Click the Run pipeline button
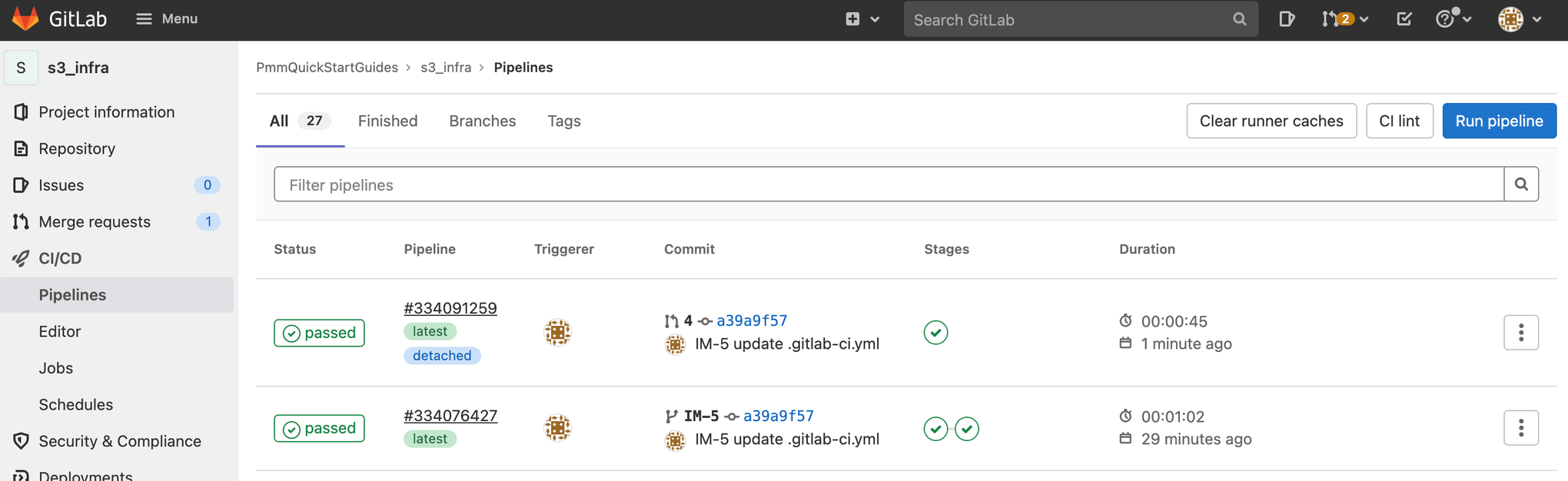The width and height of the screenshot is (1568, 481). click(x=1498, y=121)
